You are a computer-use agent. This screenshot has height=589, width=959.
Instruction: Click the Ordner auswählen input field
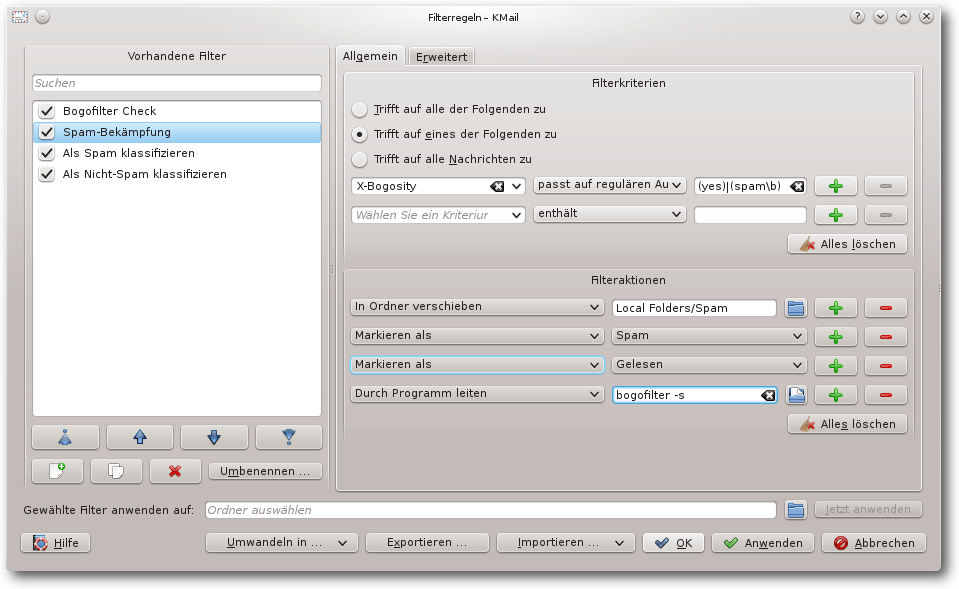491,510
